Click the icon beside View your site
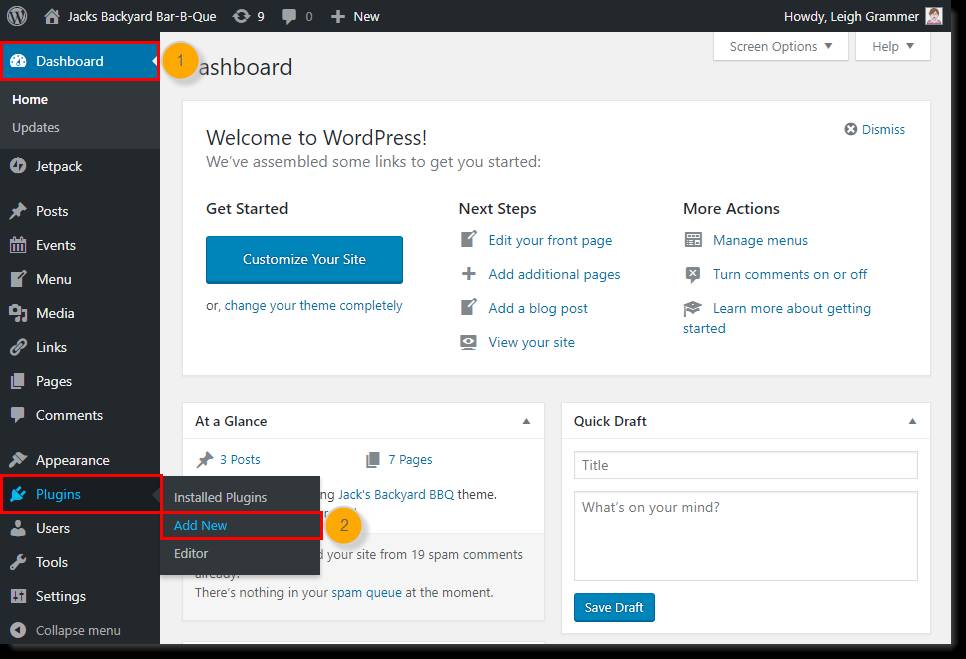Screen dimensions: 966x659 (469, 342)
